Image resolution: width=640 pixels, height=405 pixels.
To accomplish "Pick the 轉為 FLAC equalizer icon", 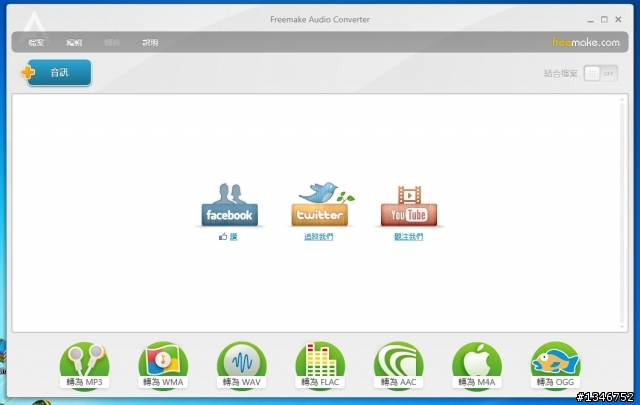I will point(320,365).
